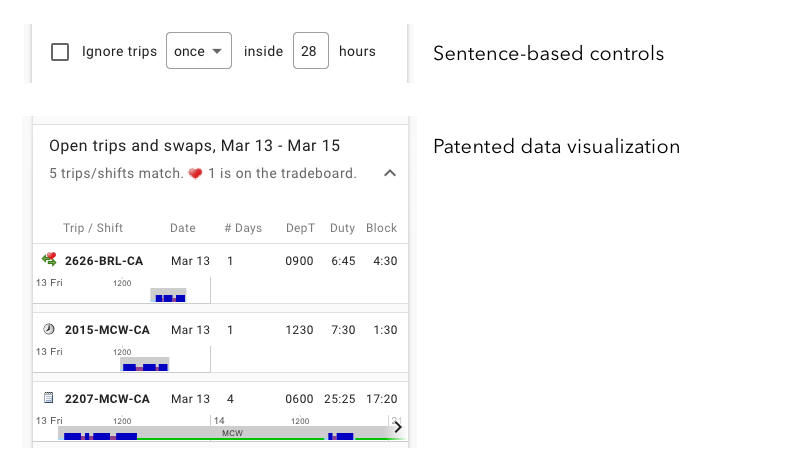808x475 pixels.
Task: Sort by the # Days column header
Action: click(x=243, y=228)
